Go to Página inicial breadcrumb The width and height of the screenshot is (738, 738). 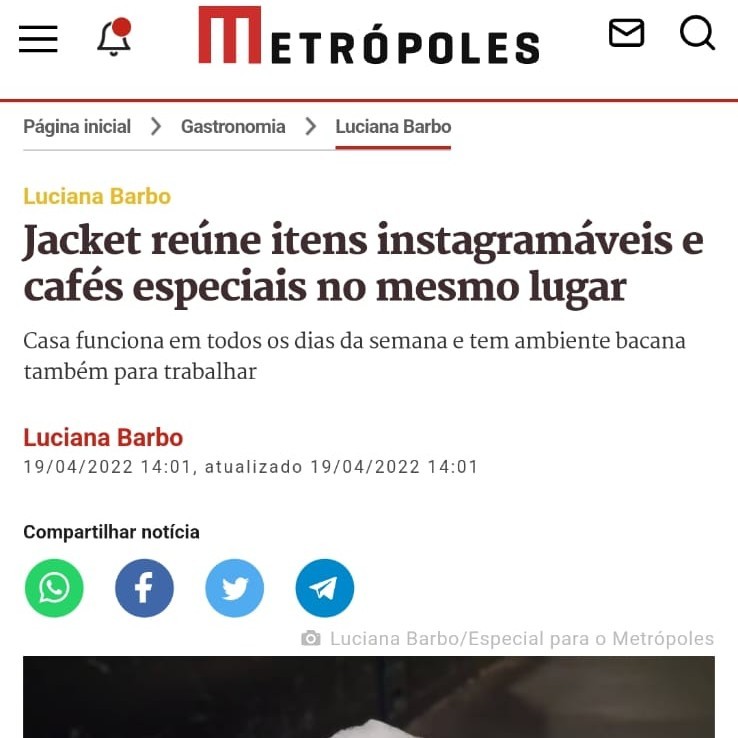[x=77, y=127]
